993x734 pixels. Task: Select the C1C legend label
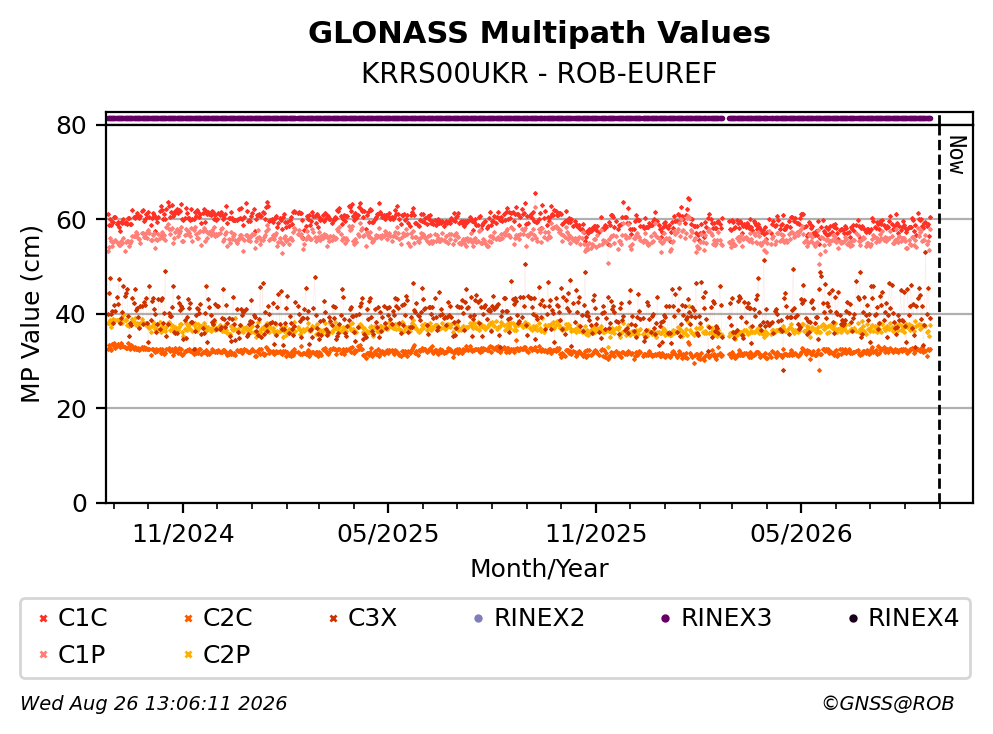pos(82,618)
